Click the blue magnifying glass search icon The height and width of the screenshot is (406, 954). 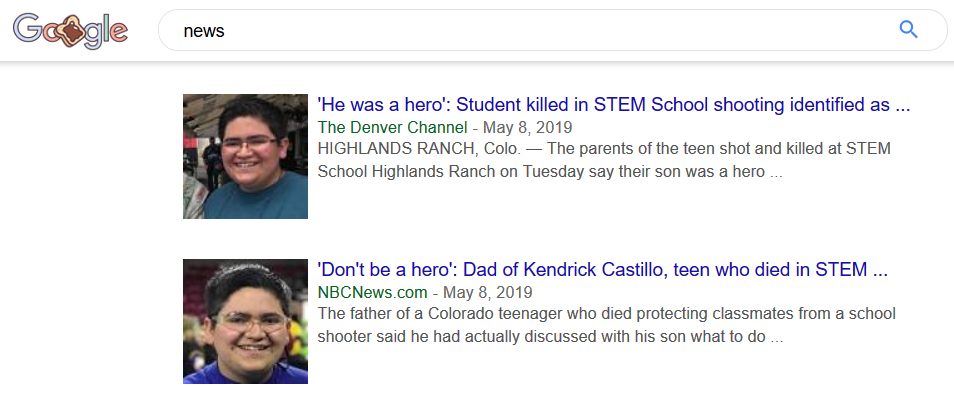point(908,30)
